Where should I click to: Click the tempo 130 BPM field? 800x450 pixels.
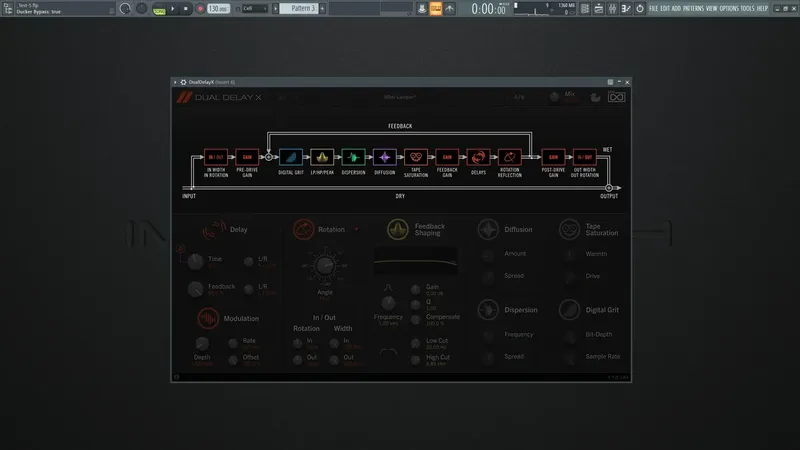[218, 9]
